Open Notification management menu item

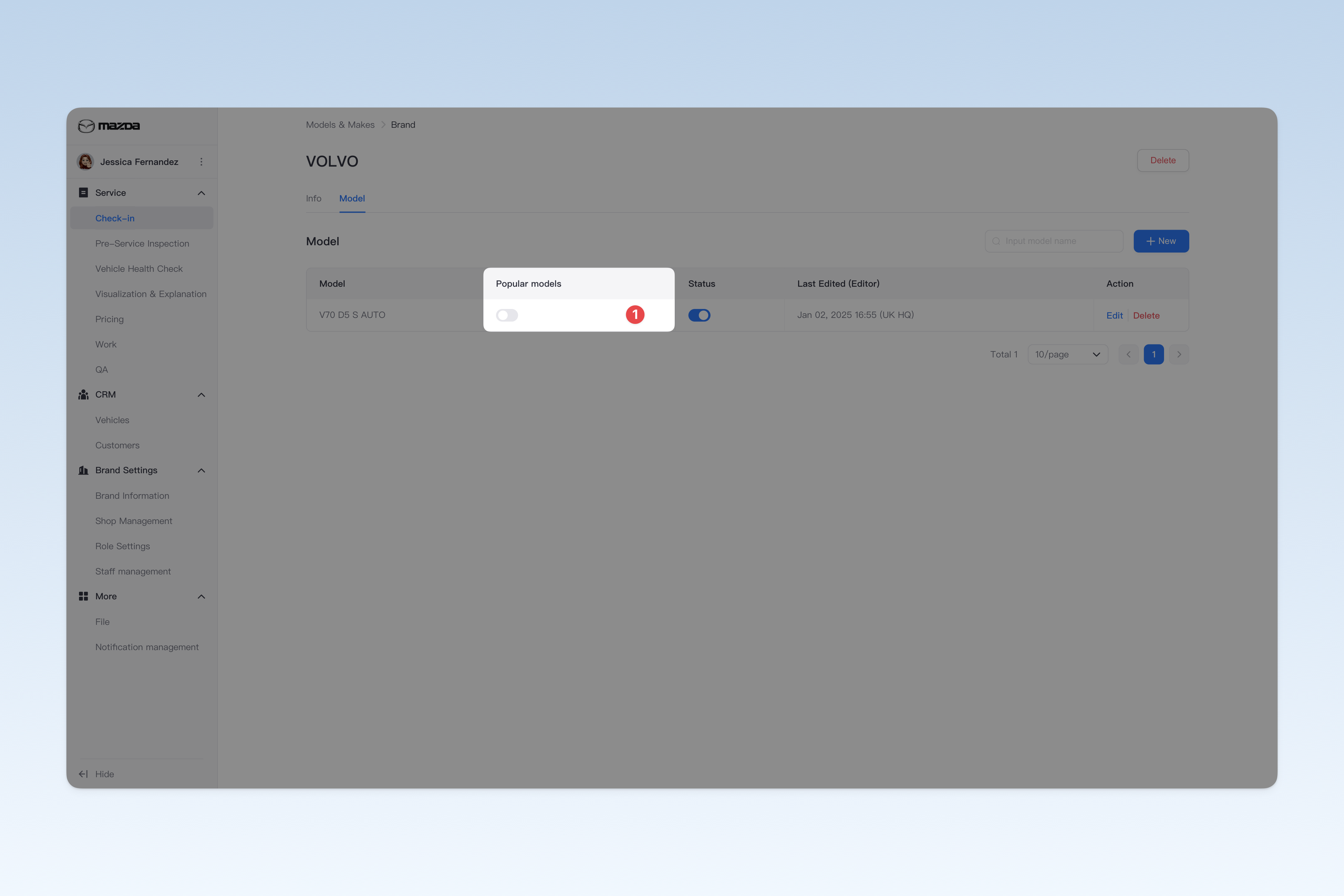coord(142,647)
